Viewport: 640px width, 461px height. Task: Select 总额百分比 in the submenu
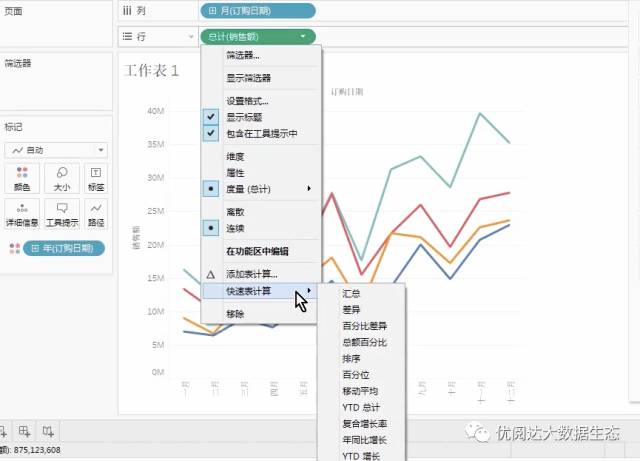click(x=364, y=342)
